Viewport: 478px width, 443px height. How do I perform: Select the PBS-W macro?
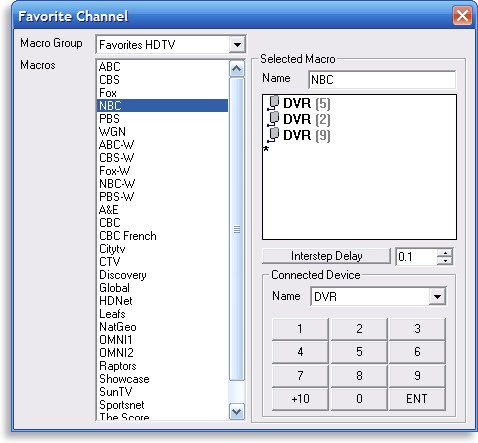[x=162, y=197]
